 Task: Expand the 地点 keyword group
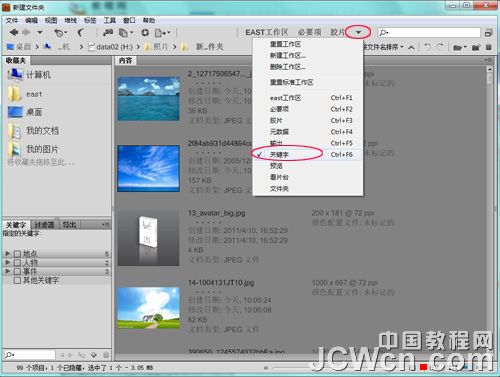(x=8, y=254)
